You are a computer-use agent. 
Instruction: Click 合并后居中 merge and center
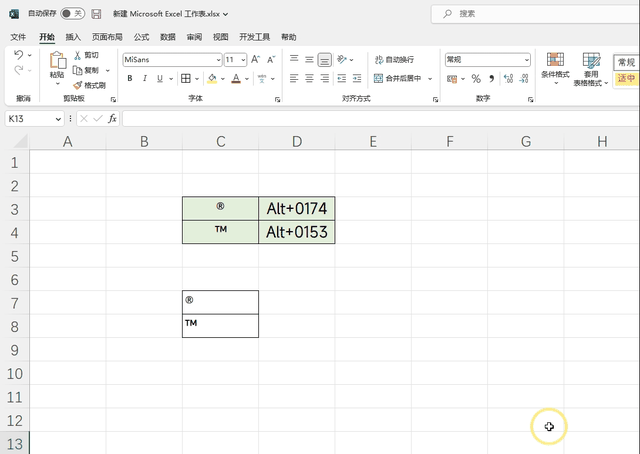pos(398,78)
